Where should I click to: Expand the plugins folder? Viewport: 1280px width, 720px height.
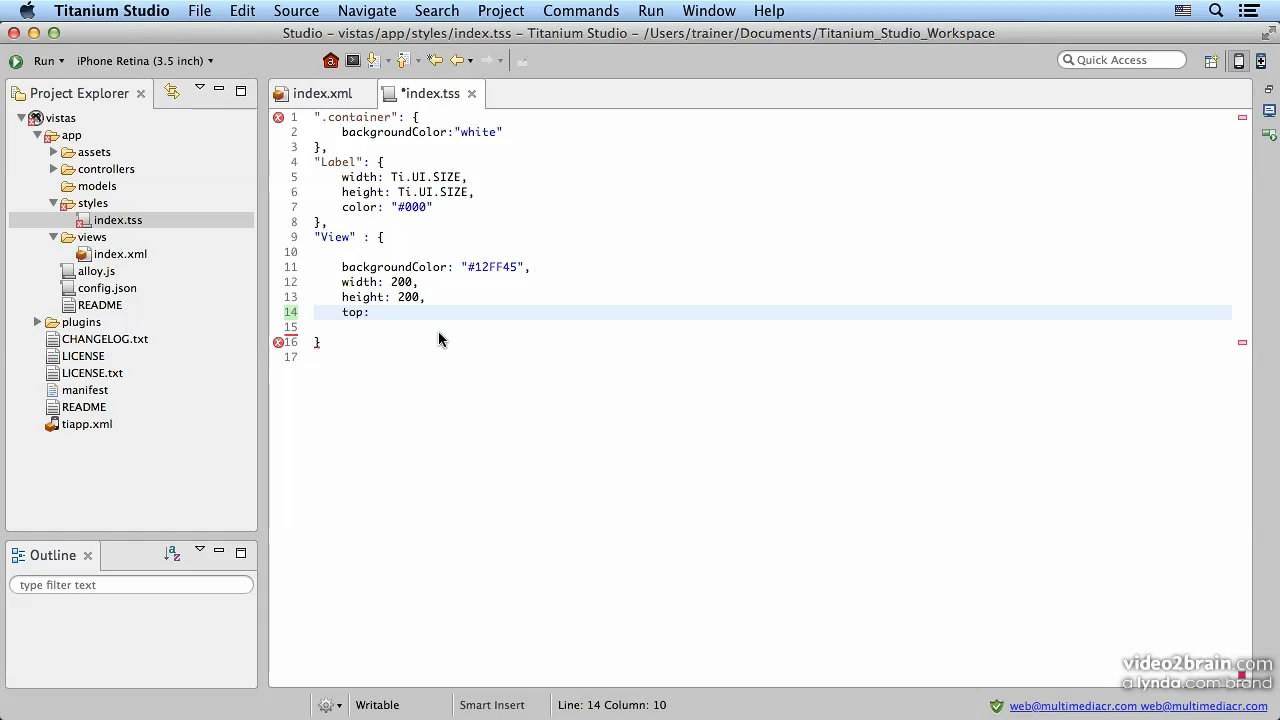[x=38, y=322]
